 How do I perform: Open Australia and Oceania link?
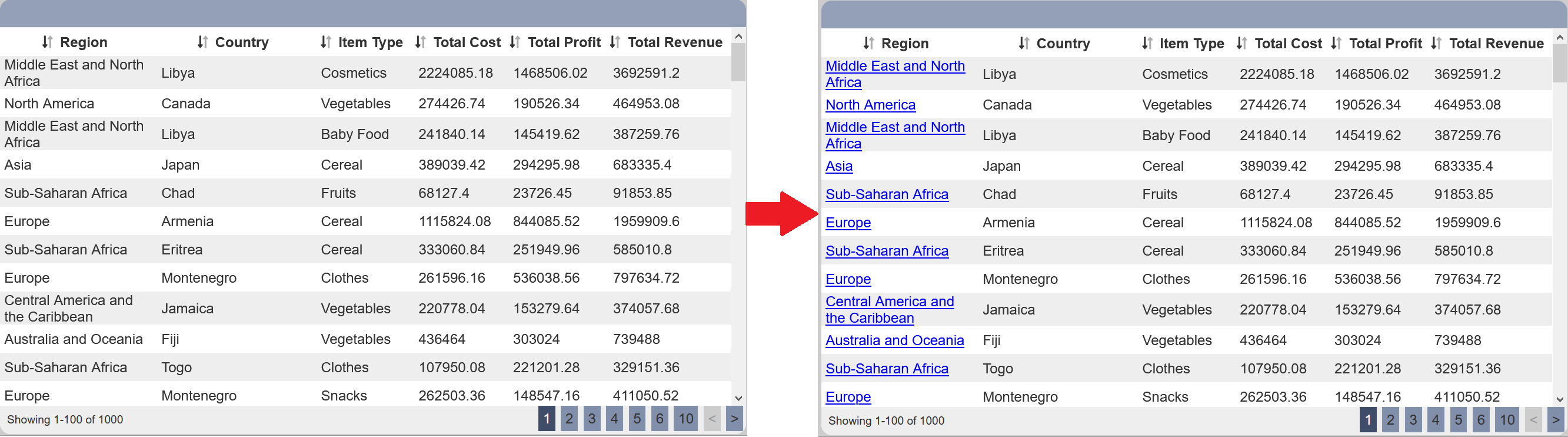894,340
